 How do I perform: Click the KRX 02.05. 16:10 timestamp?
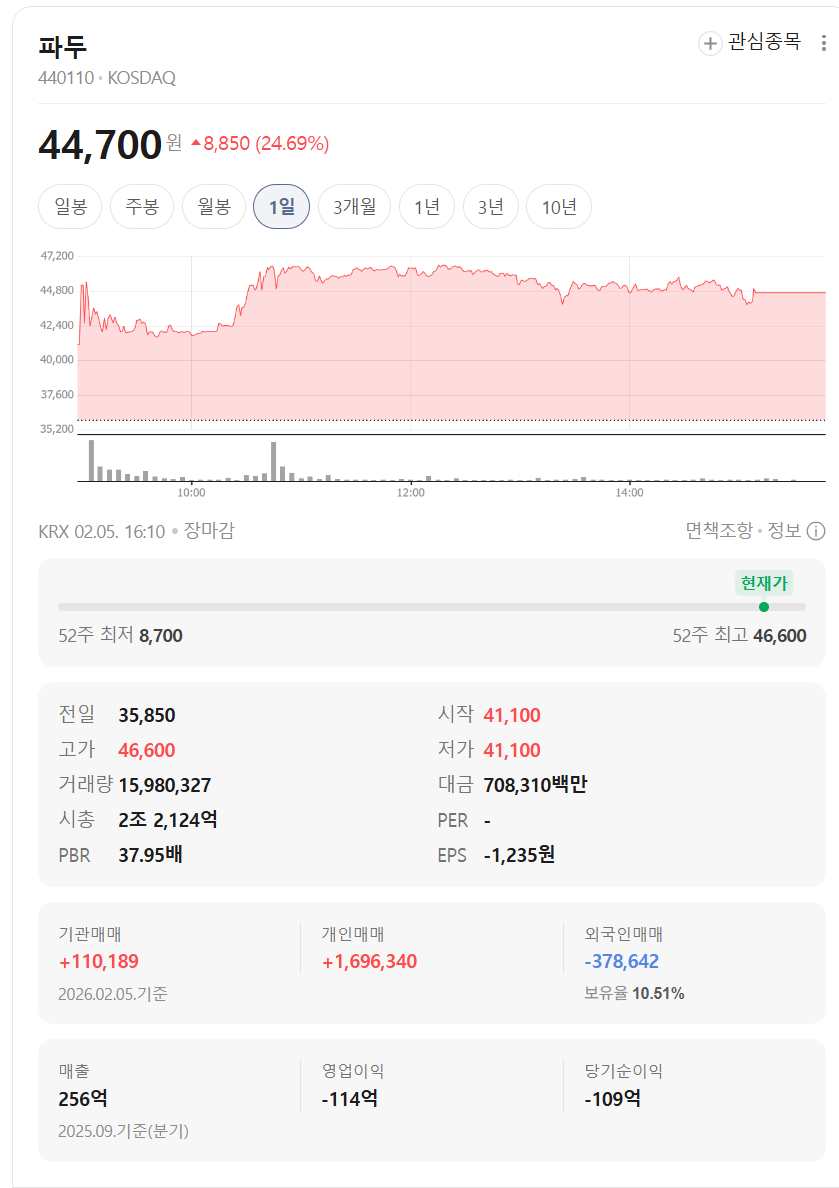102,531
